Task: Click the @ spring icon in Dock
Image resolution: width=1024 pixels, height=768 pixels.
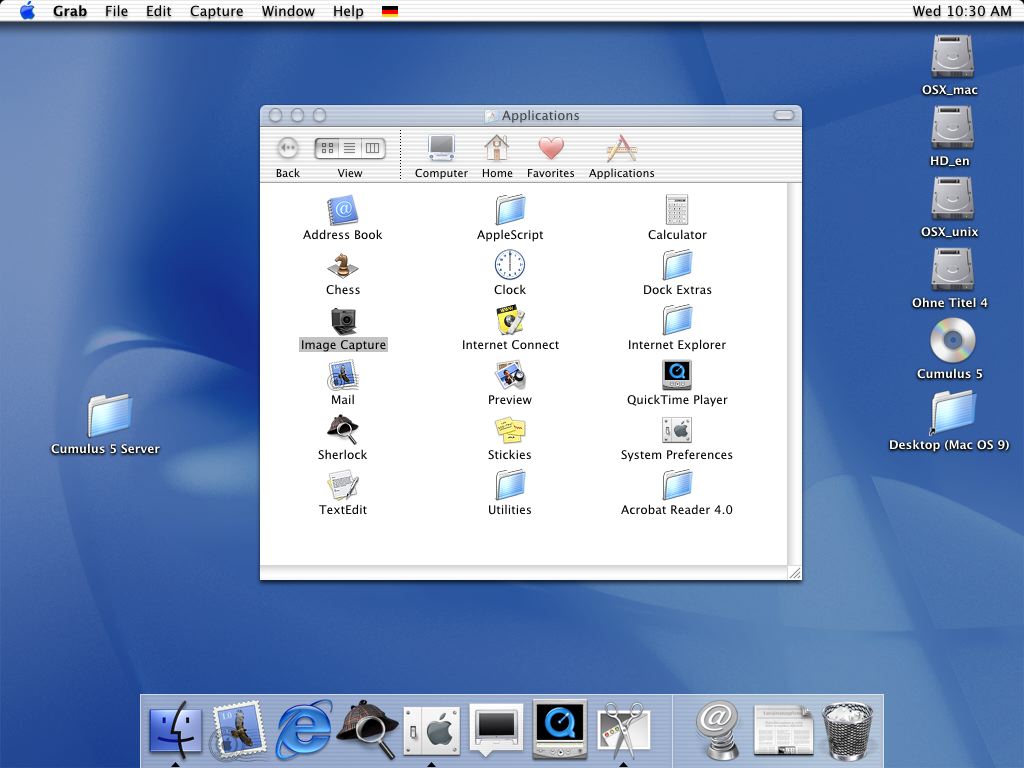Action: [x=717, y=729]
